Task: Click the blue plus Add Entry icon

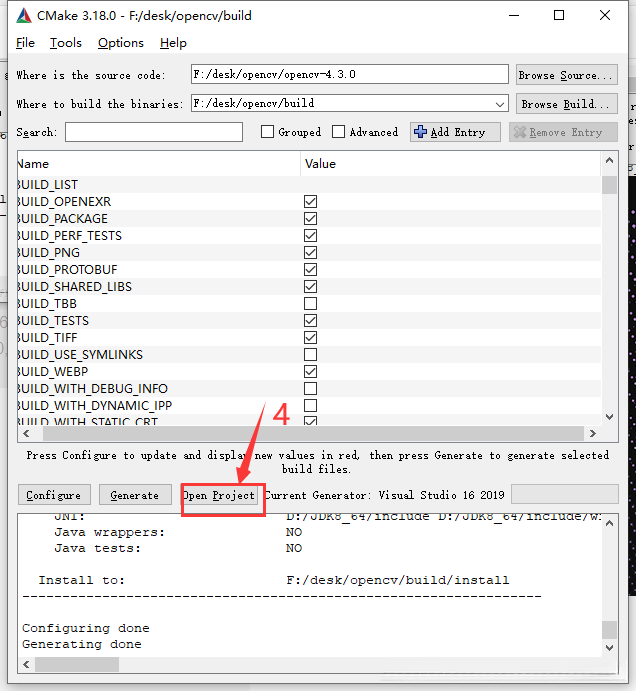Action: point(420,132)
